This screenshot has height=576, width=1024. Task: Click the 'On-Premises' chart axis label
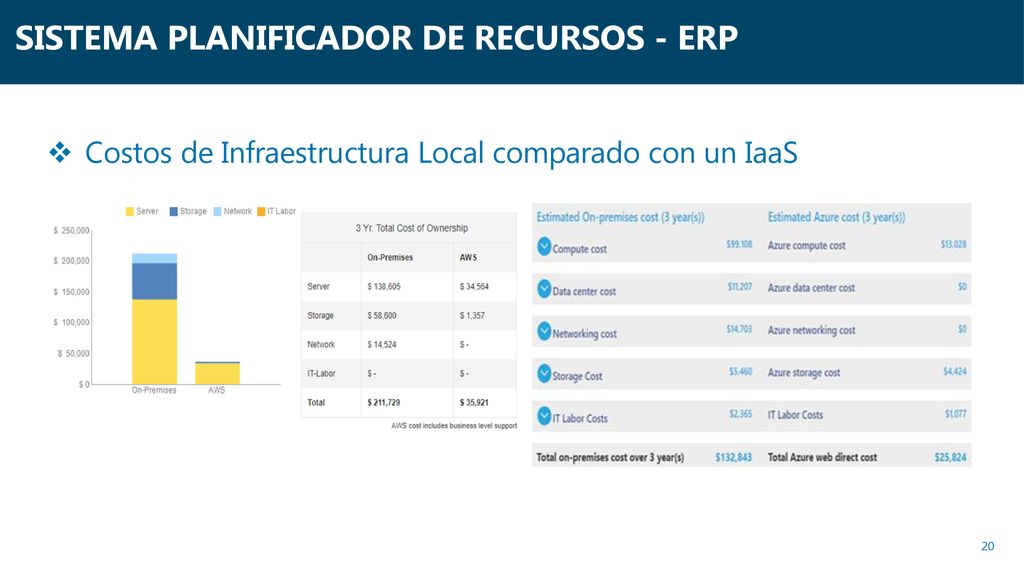pyautogui.click(x=154, y=390)
